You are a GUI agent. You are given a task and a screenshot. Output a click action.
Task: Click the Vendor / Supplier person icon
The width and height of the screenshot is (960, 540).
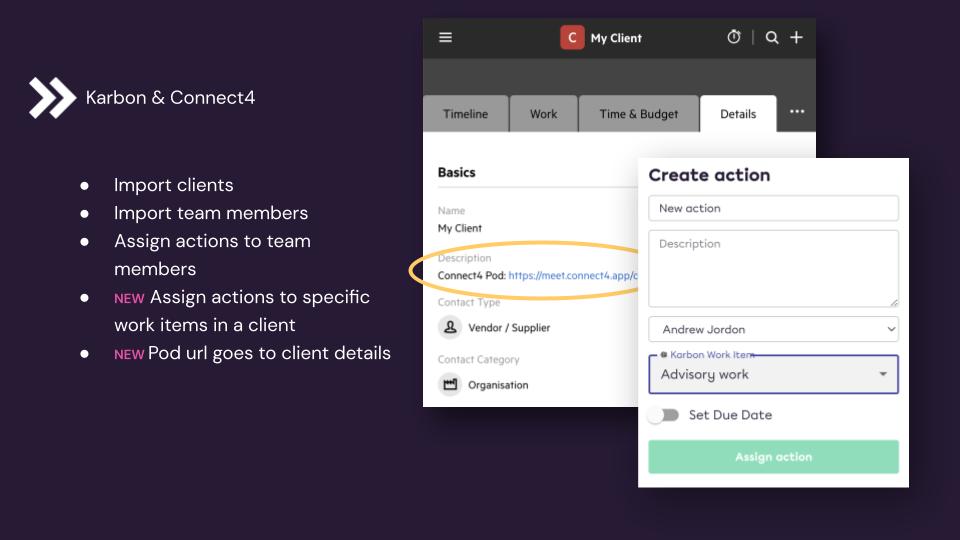point(449,327)
